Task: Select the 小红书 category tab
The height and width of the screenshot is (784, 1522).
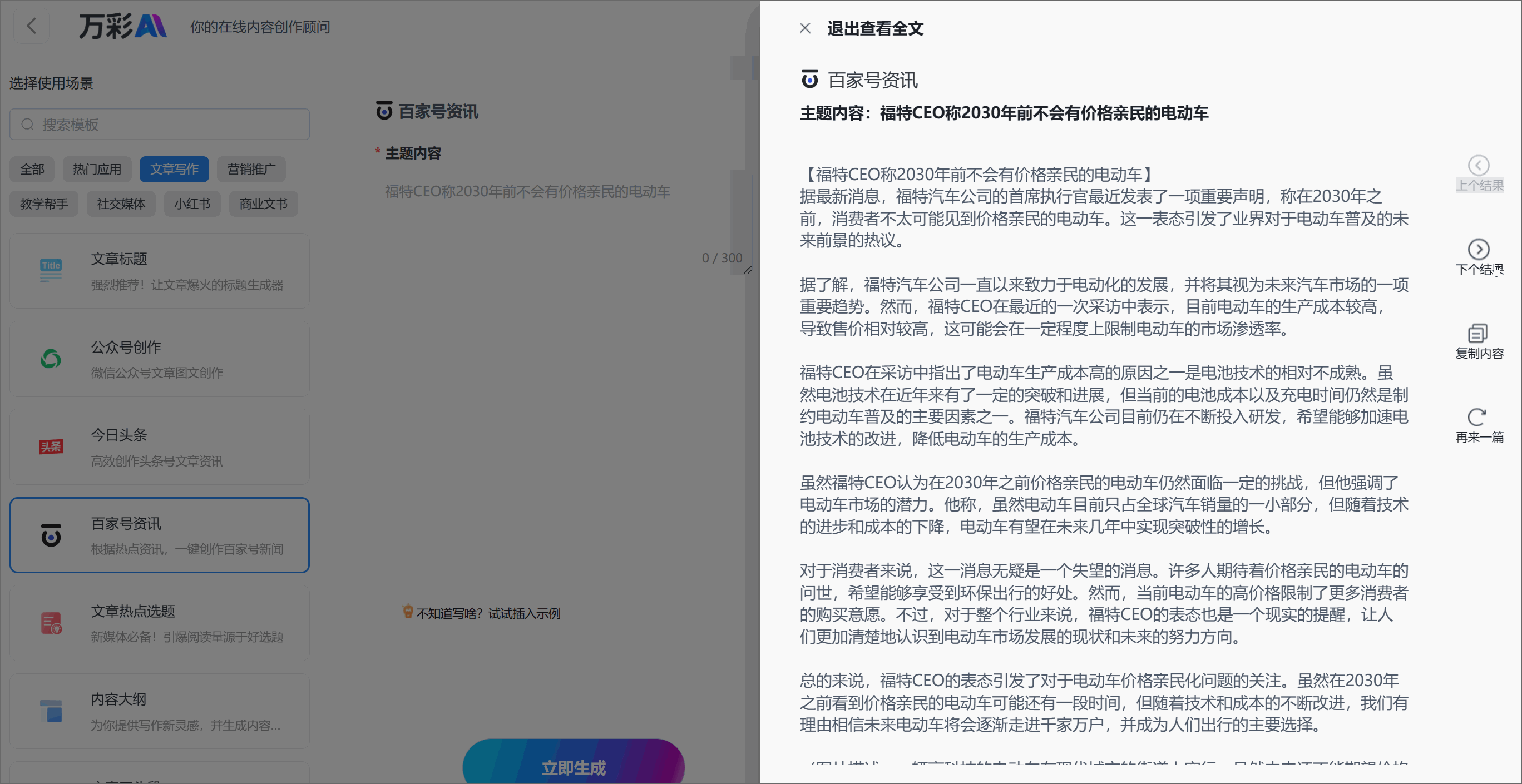Action: point(192,204)
